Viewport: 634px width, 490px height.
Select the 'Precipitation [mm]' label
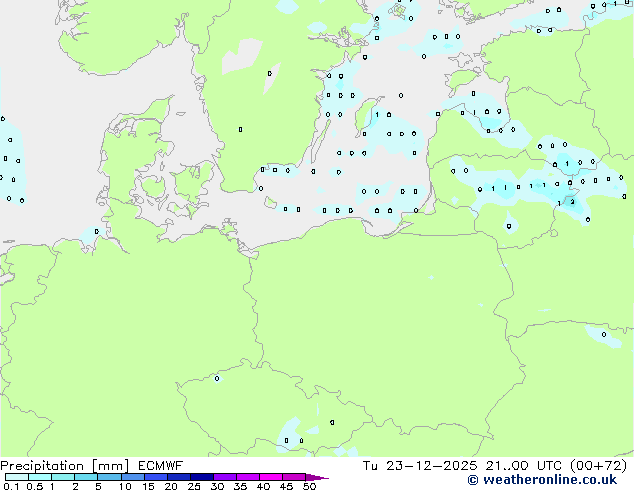(x=65, y=466)
